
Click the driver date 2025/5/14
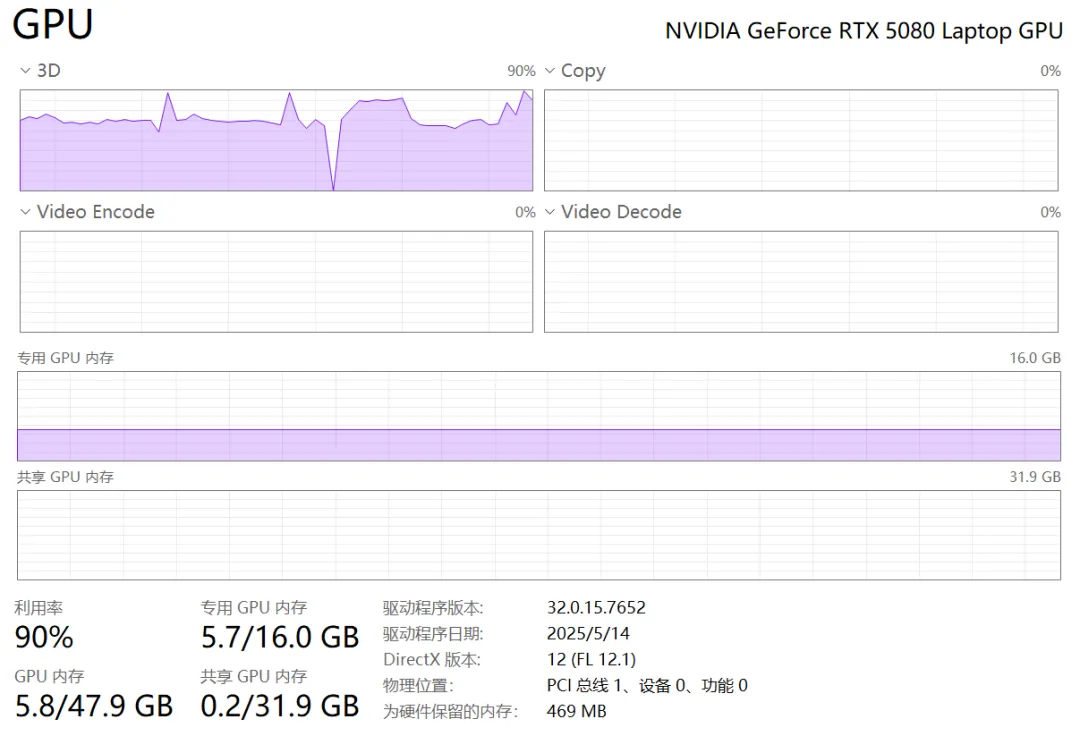pyautogui.click(x=588, y=633)
